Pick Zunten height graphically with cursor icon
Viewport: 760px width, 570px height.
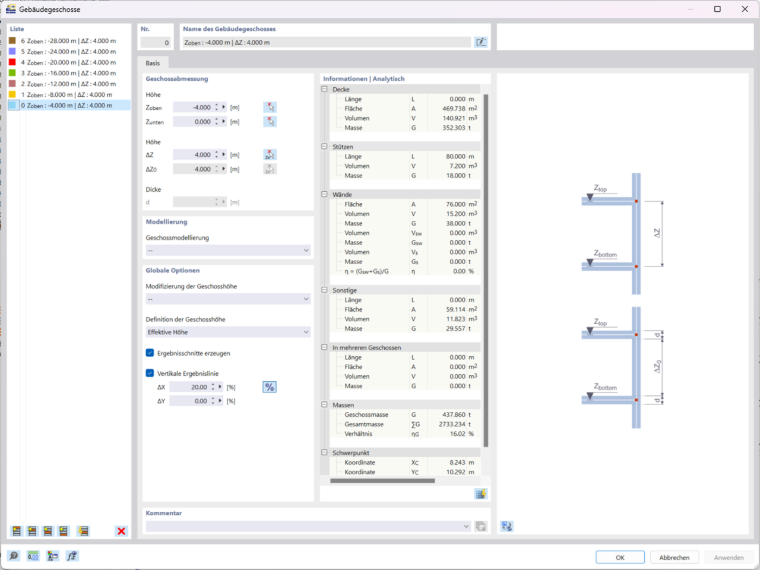coord(270,121)
